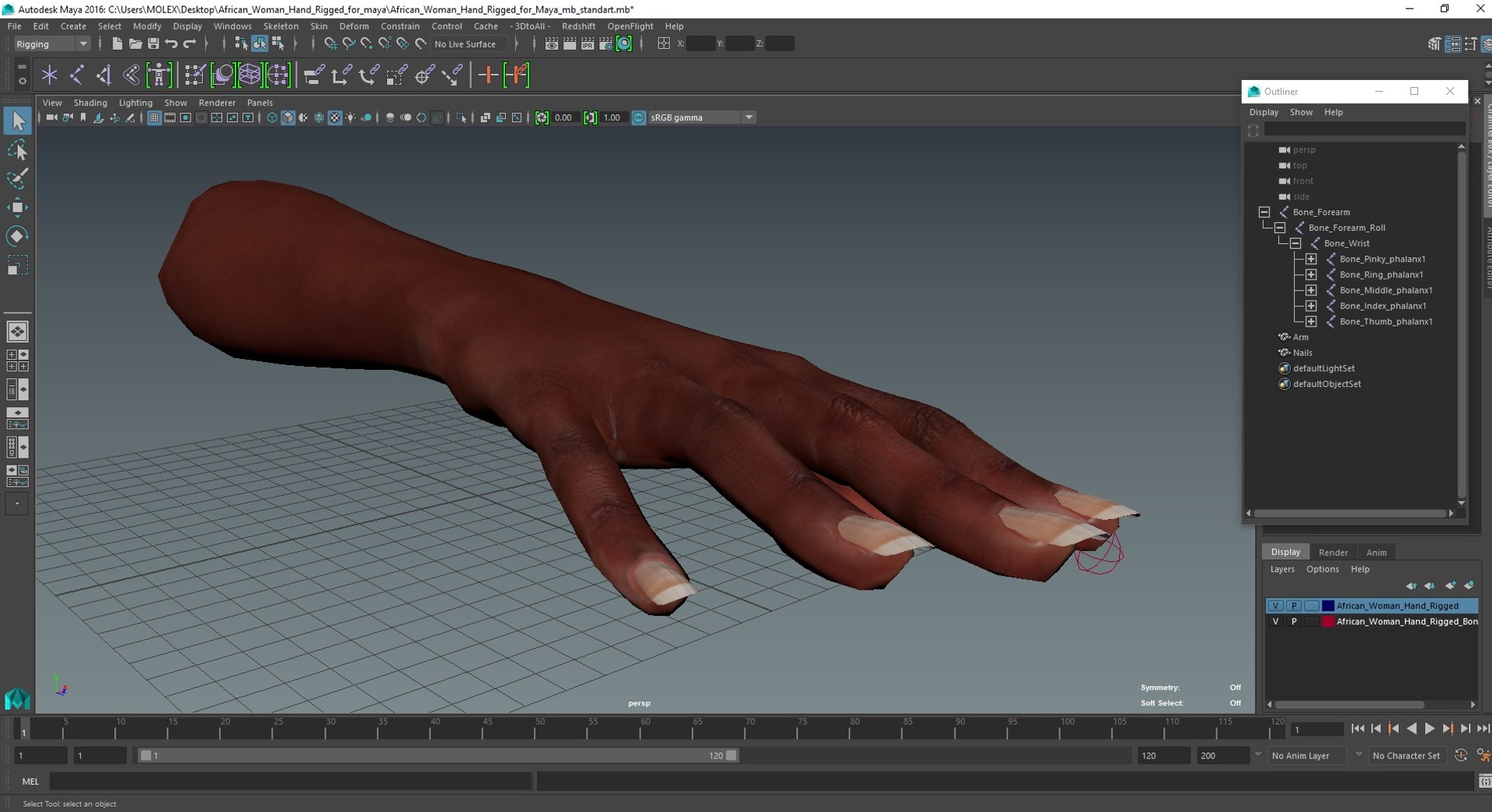The image size is (1492, 812).
Task: Go to the start of playback range
Action: pyautogui.click(x=1357, y=729)
